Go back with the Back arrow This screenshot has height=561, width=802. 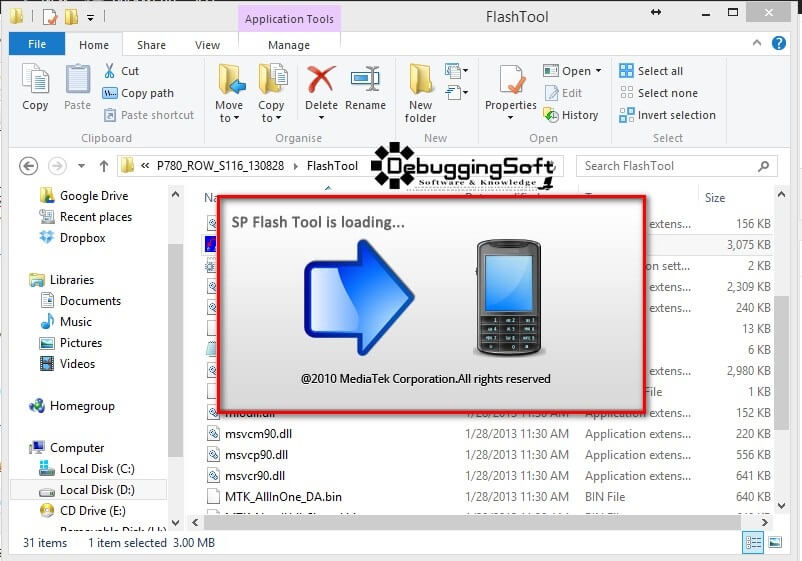29,166
